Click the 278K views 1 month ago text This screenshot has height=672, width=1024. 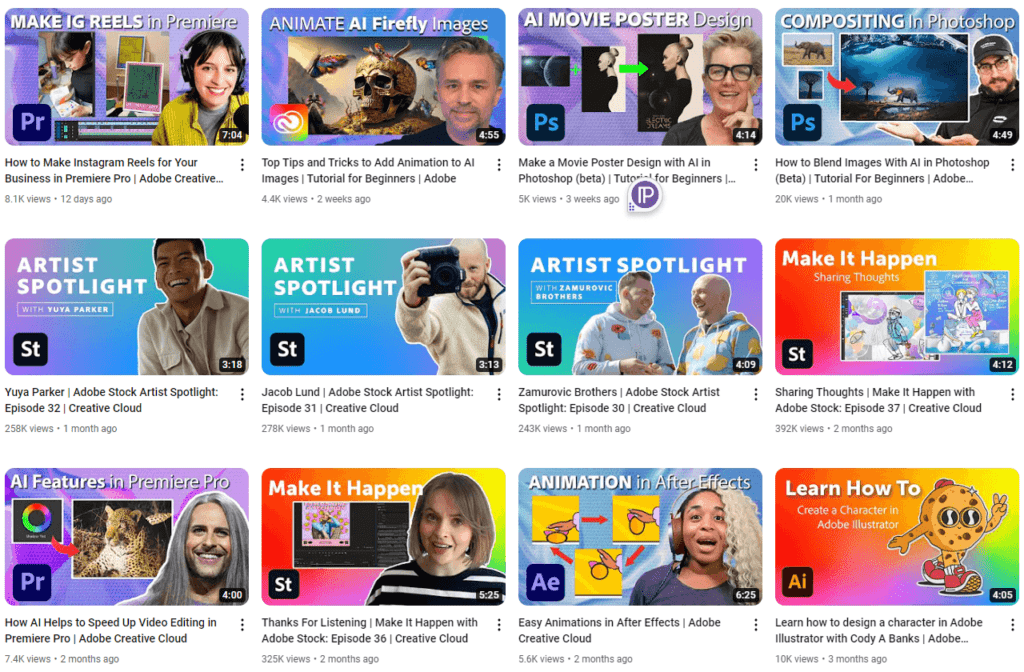317,429
